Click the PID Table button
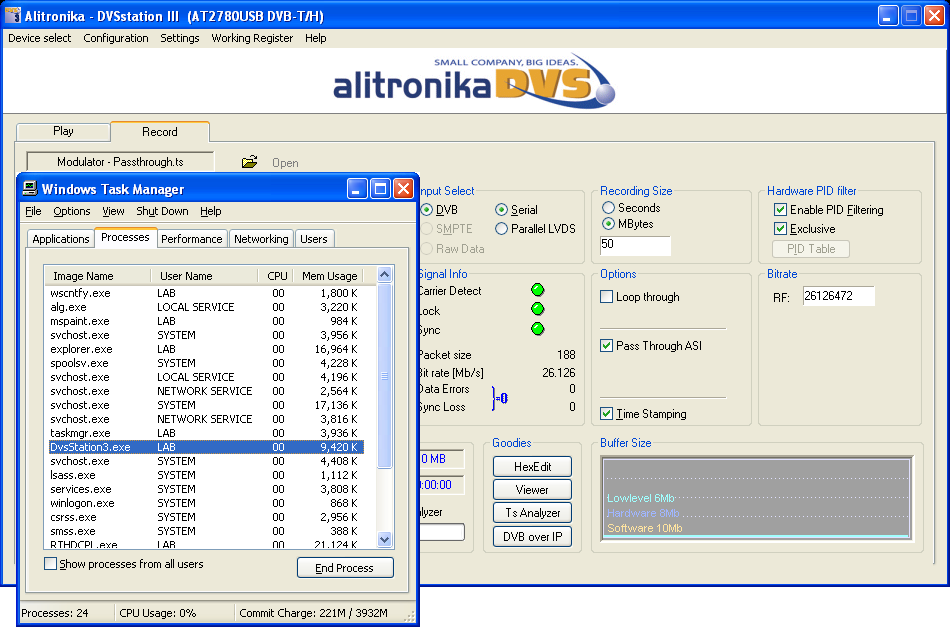Screen dimensions: 950x629 [x=811, y=249]
